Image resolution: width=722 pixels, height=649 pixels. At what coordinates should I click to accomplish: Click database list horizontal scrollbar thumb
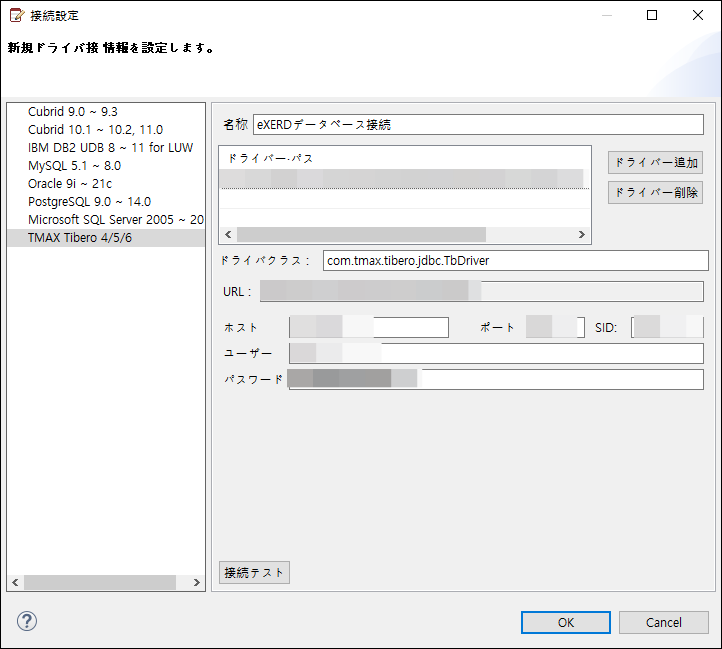100,582
